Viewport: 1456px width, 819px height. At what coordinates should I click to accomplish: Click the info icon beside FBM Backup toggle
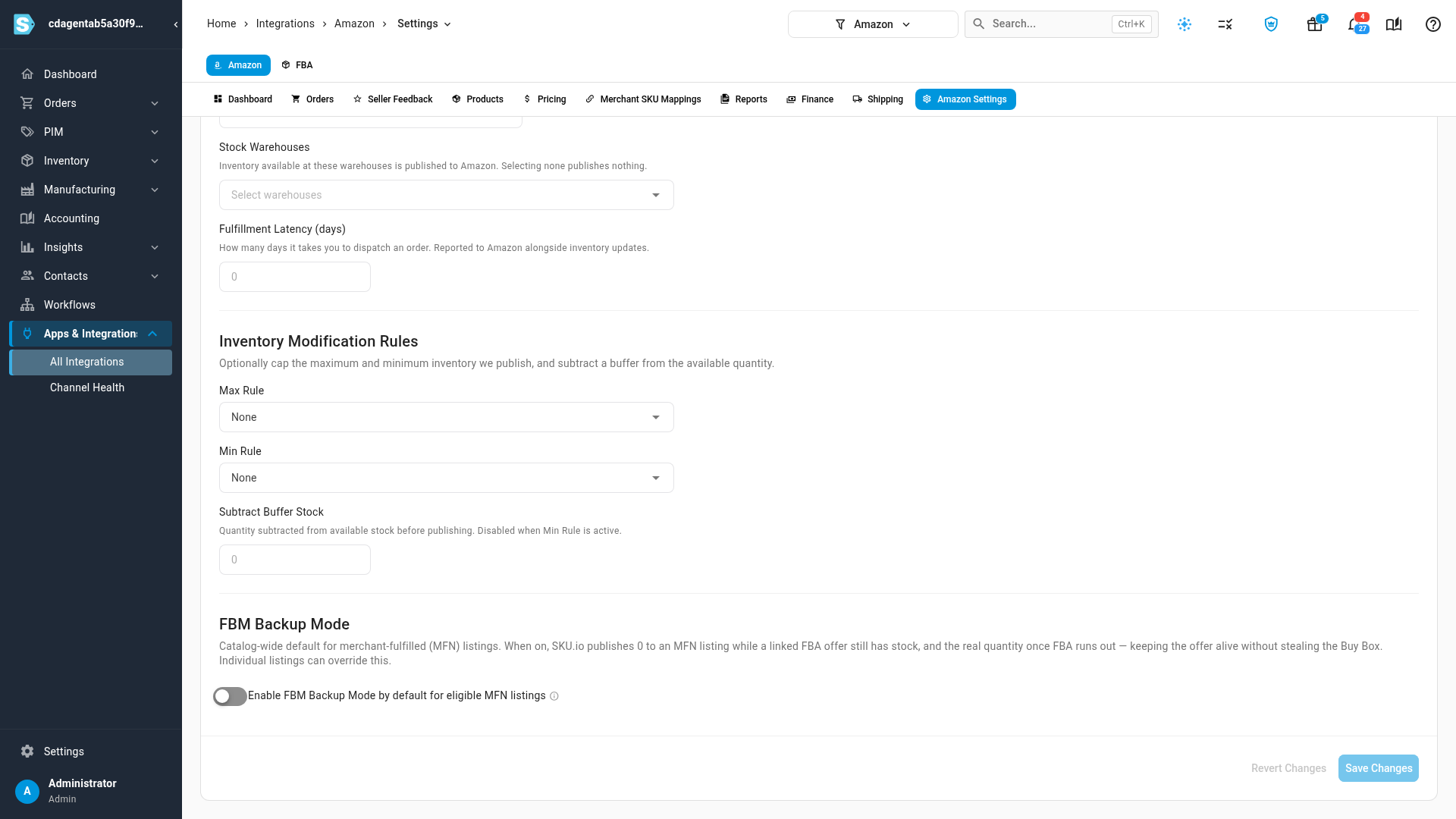point(554,696)
